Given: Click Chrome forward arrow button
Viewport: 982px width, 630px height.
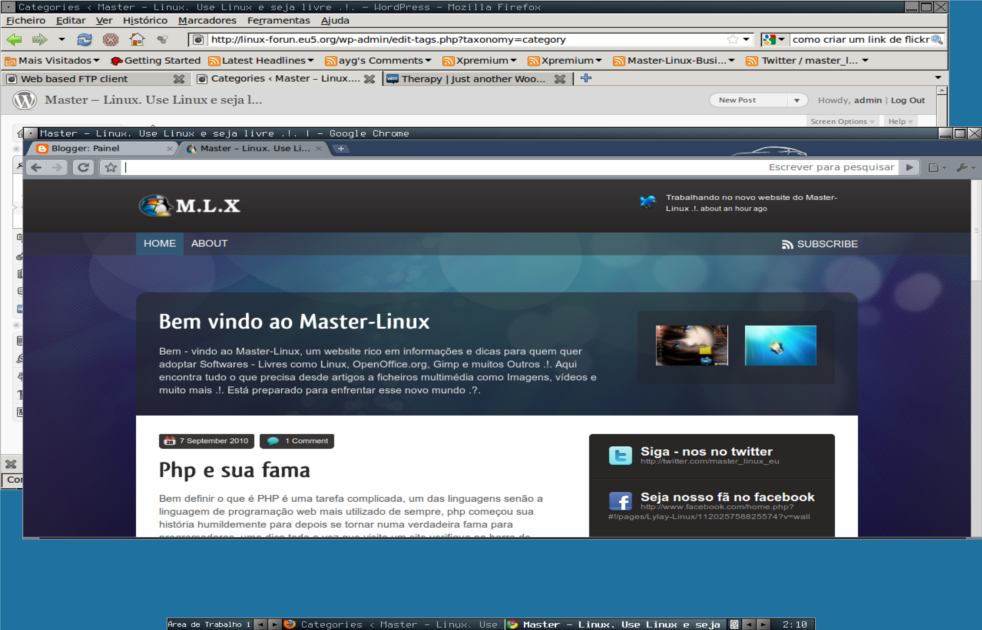Looking at the screenshot, I should coord(57,167).
